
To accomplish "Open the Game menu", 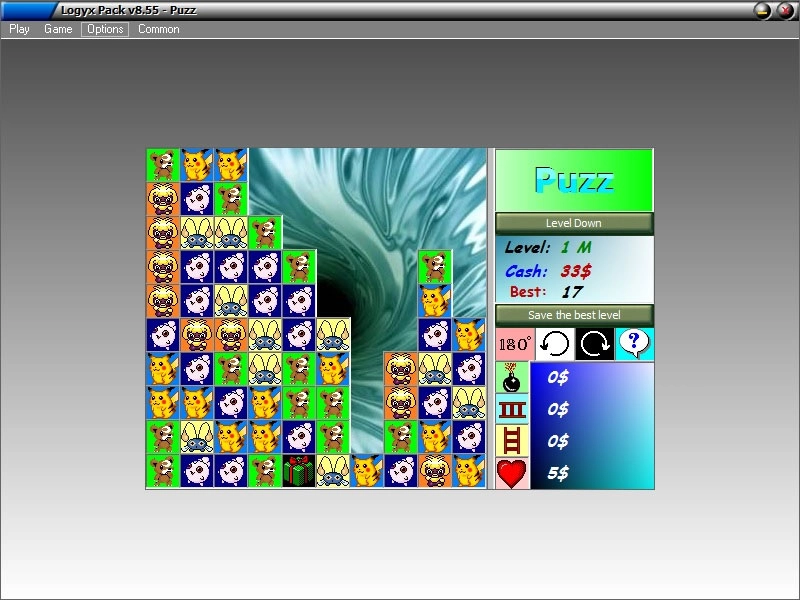I will click(x=58, y=29).
